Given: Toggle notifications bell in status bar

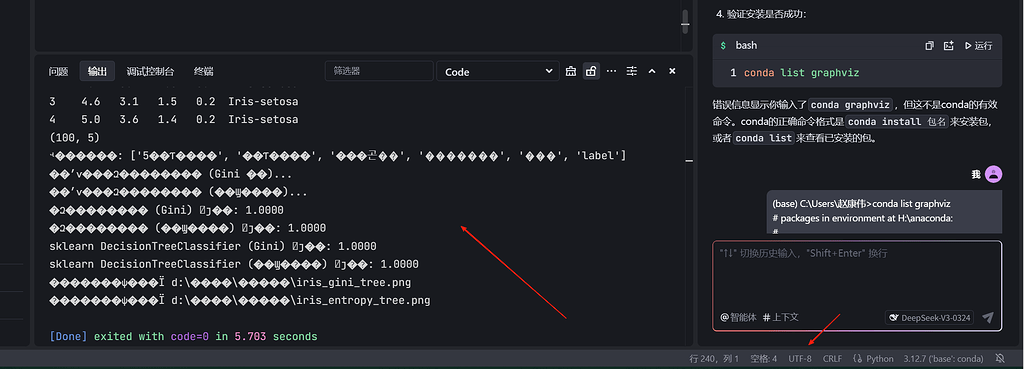Looking at the screenshot, I should [x=999, y=359].
